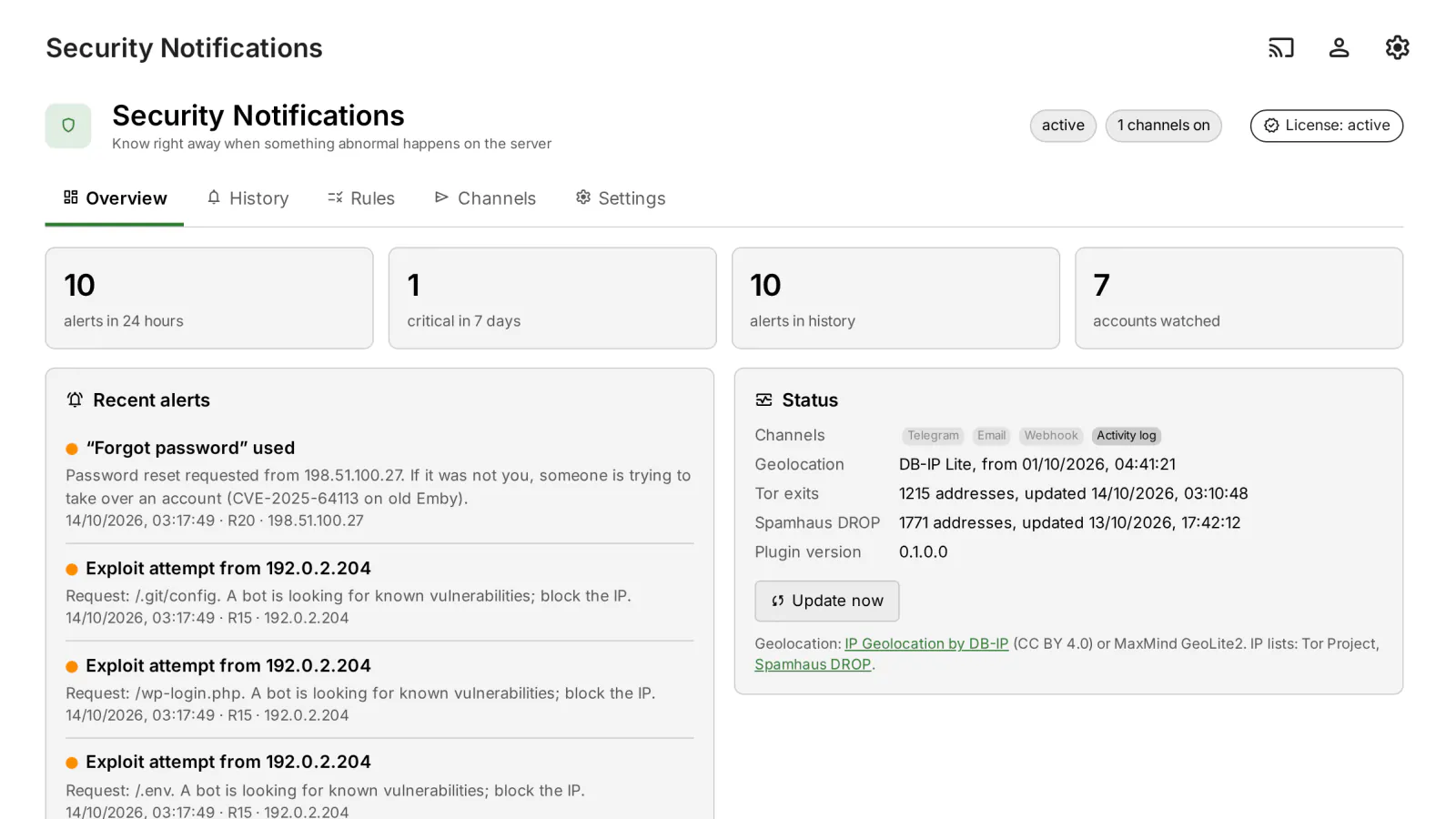The width and height of the screenshot is (1456, 819).
Task: Click the alert text mentioning /.git/config
Action: pyautogui.click(x=349, y=596)
